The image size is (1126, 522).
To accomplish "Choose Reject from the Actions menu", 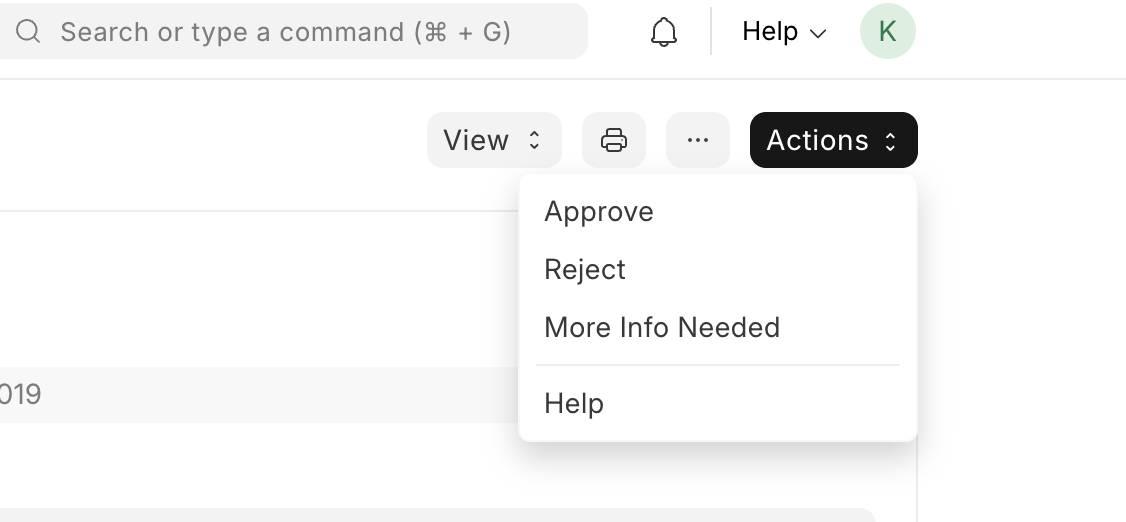I will [585, 269].
